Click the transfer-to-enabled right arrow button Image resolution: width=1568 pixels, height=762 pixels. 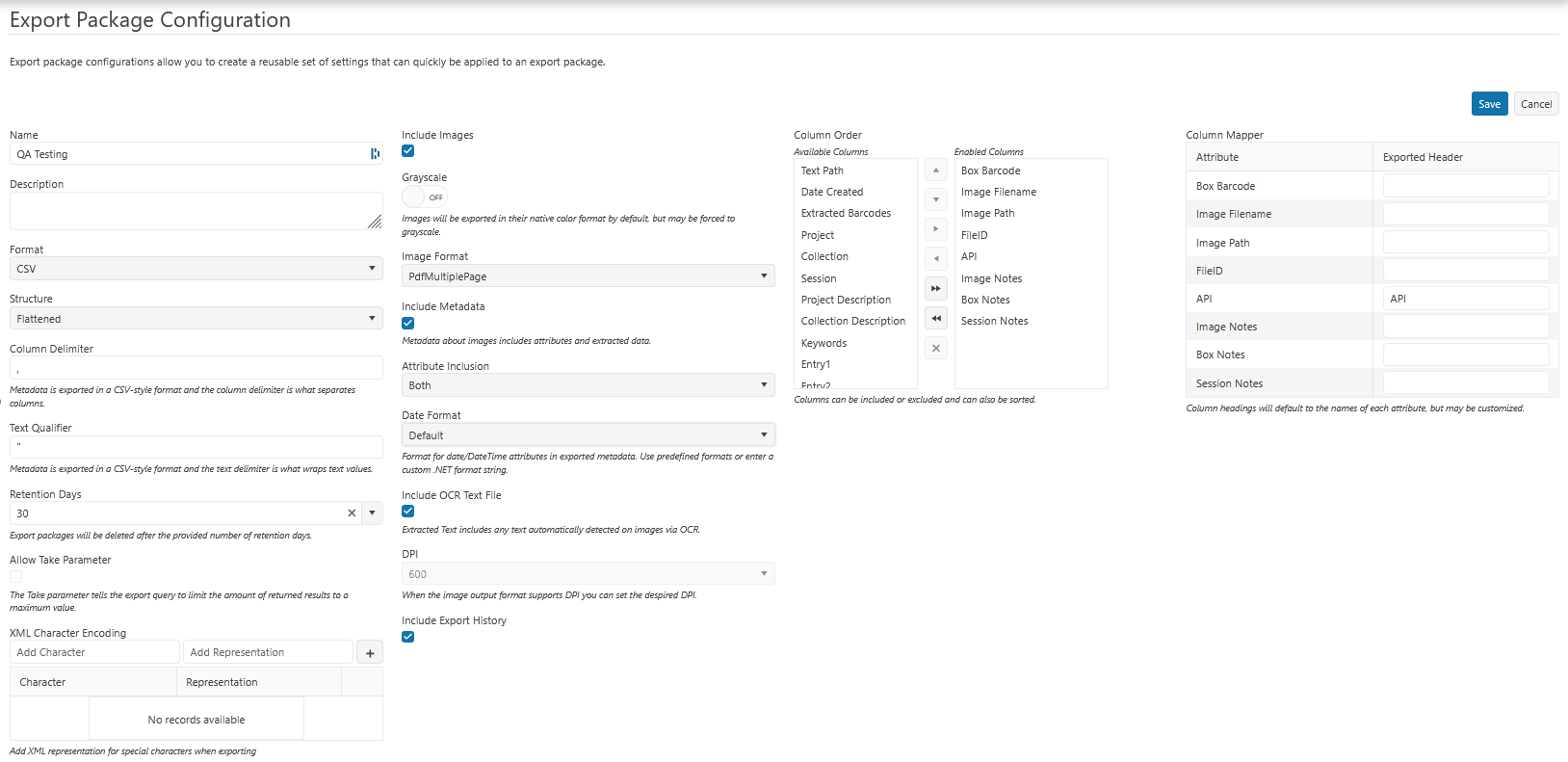pyautogui.click(x=935, y=229)
